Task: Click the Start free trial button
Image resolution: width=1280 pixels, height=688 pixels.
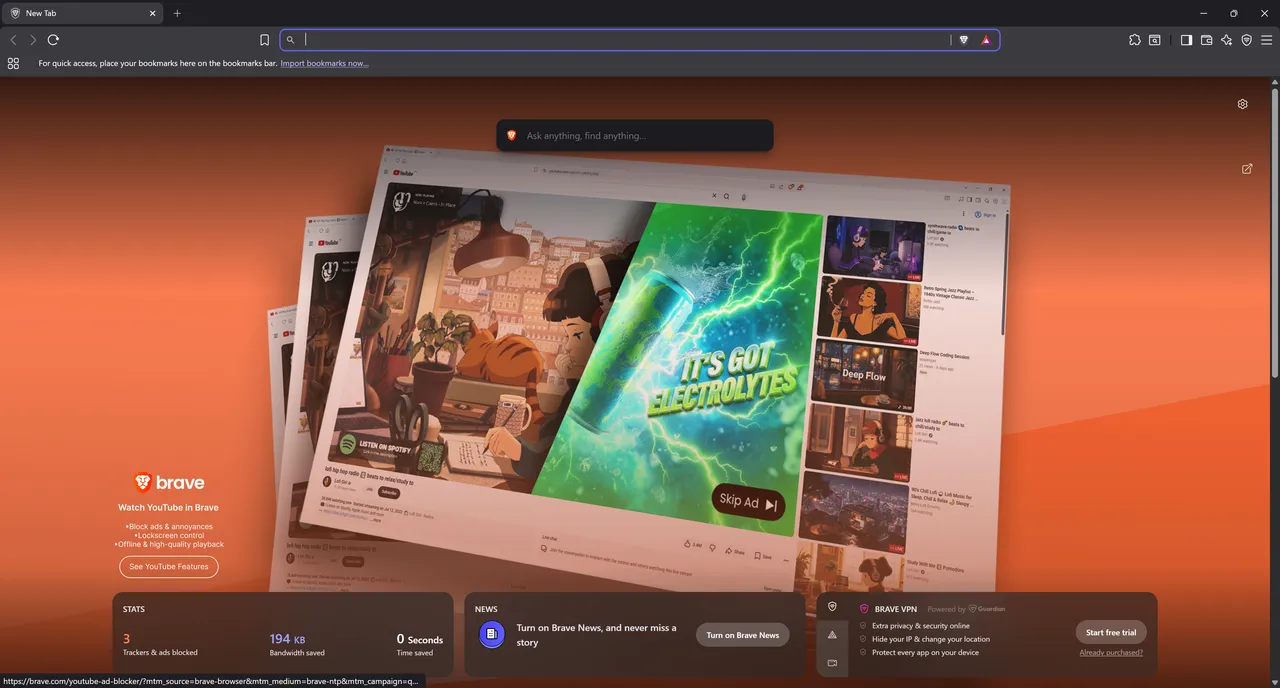Action: coord(1111,632)
